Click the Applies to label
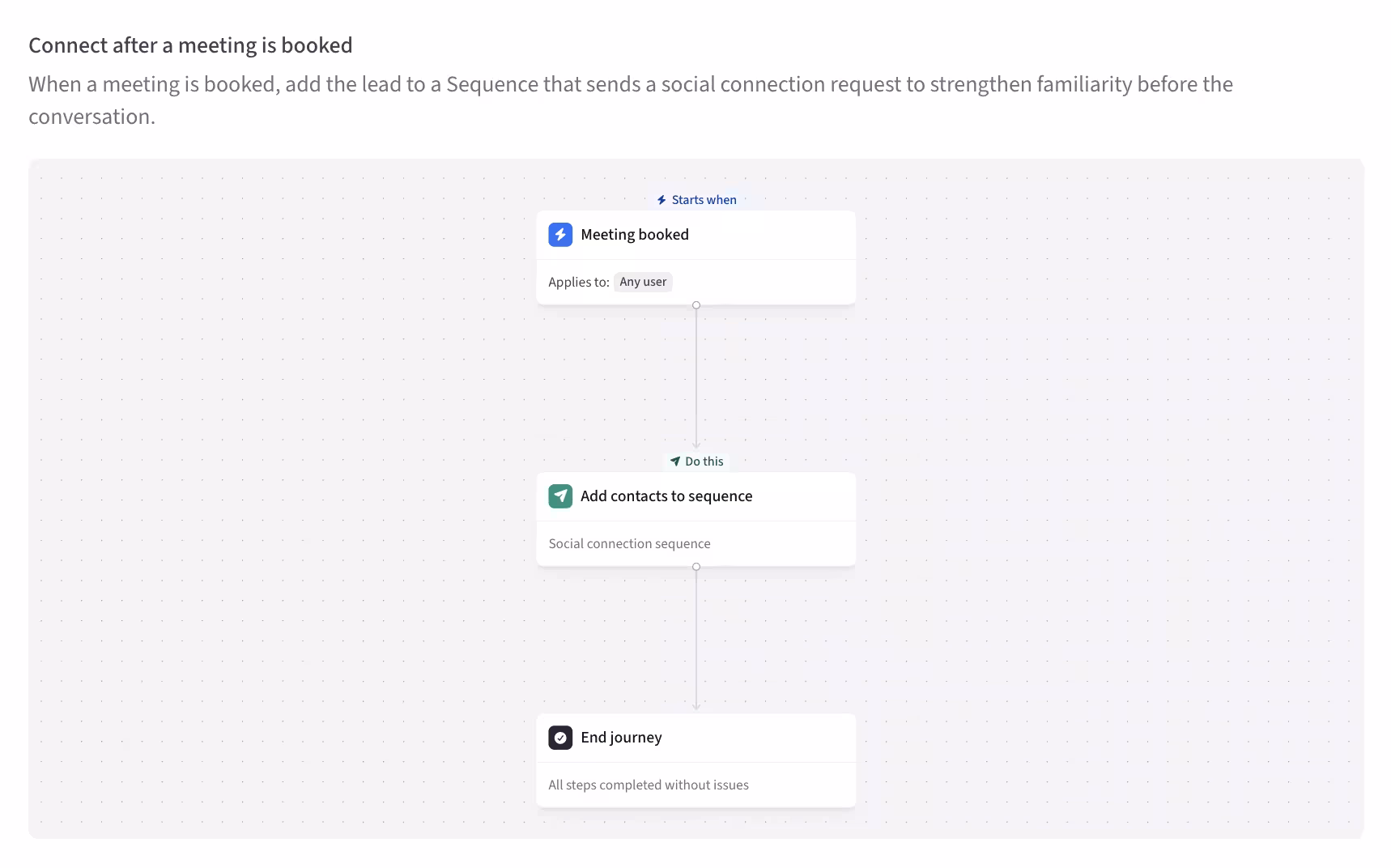Screen dimensions: 1391x868 click(578, 282)
